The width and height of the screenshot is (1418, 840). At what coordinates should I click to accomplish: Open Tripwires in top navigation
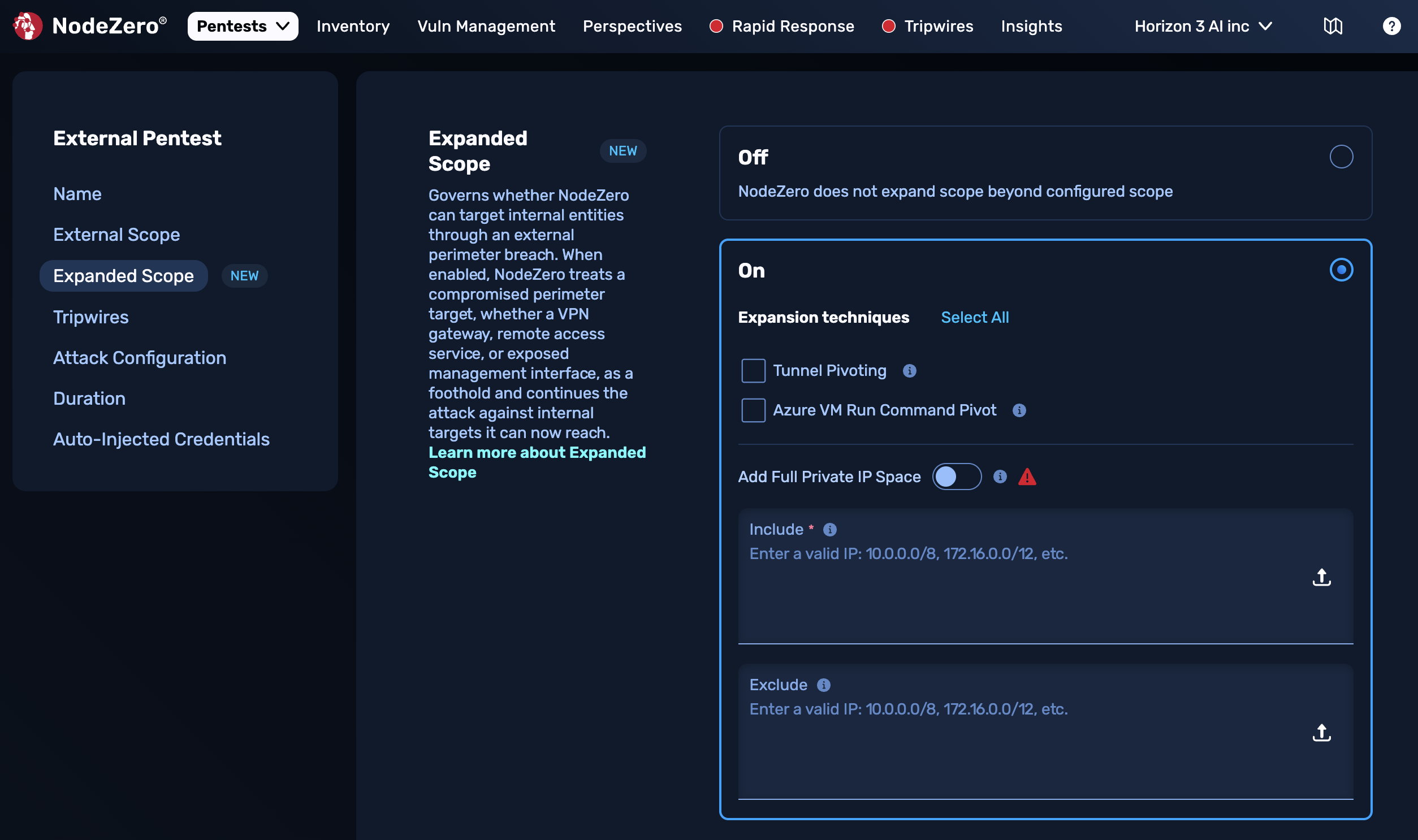(x=939, y=26)
